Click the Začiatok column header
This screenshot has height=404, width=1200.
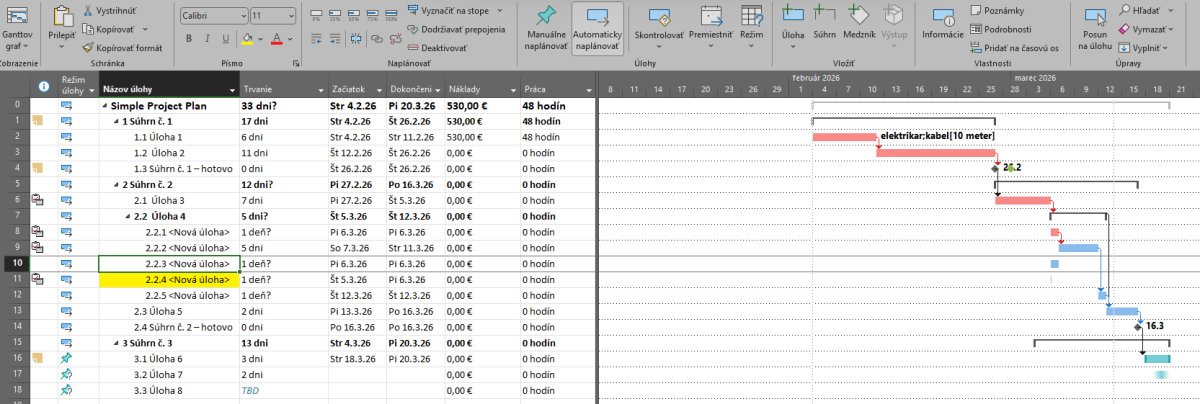pyautogui.click(x=356, y=84)
